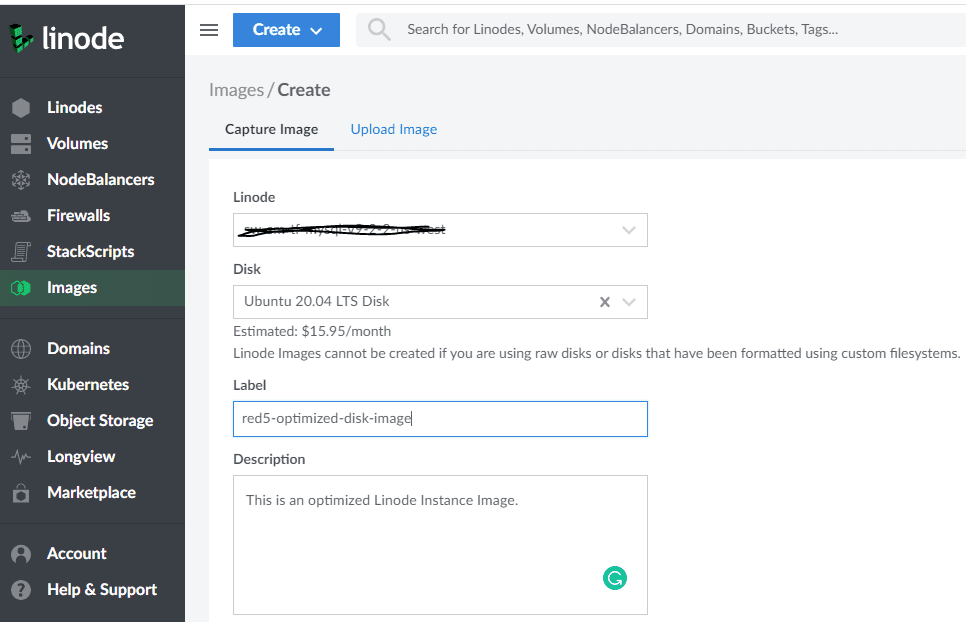
Task: Click the StackScripts scroll icon
Action: 21,252
